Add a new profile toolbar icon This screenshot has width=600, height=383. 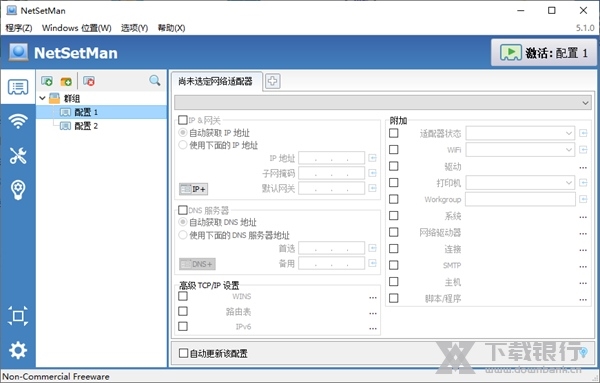click(x=47, y=81)
